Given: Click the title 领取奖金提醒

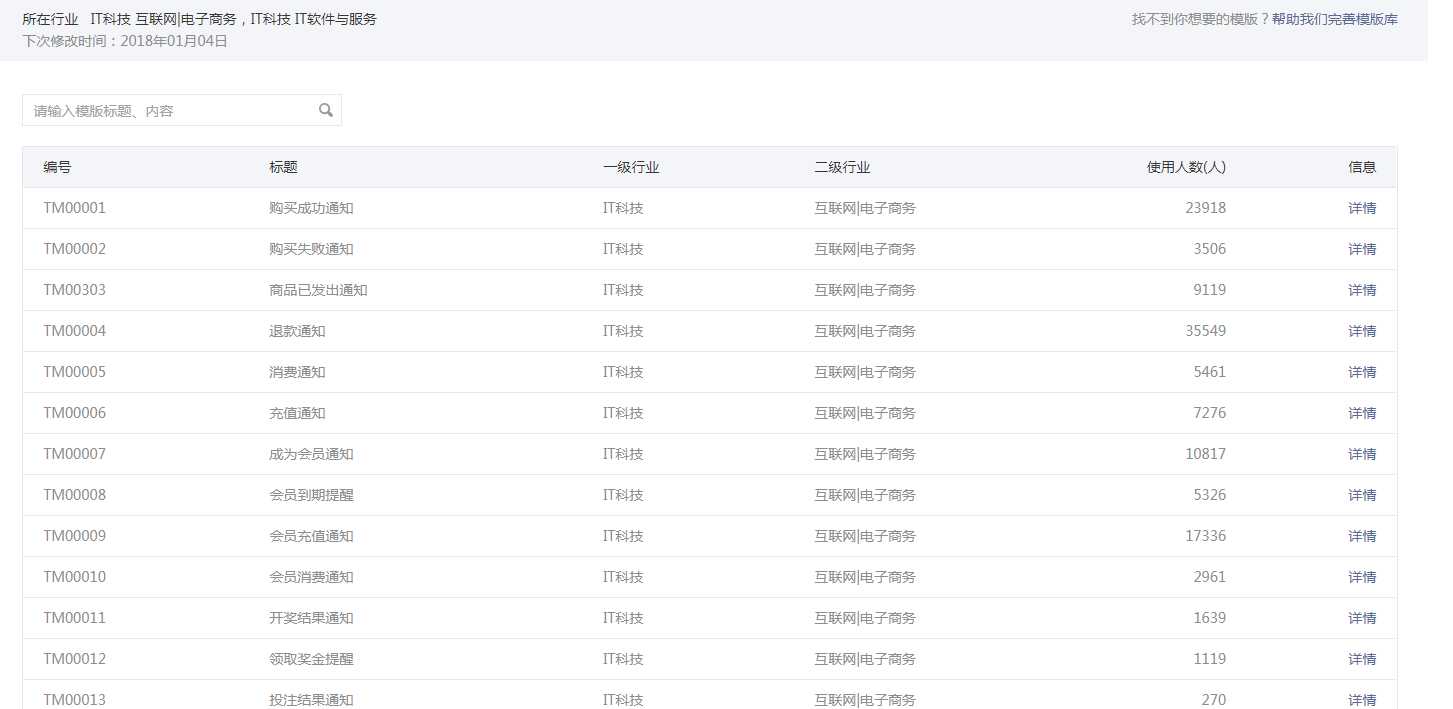Looking at the screenshot, I should point(311,659).
